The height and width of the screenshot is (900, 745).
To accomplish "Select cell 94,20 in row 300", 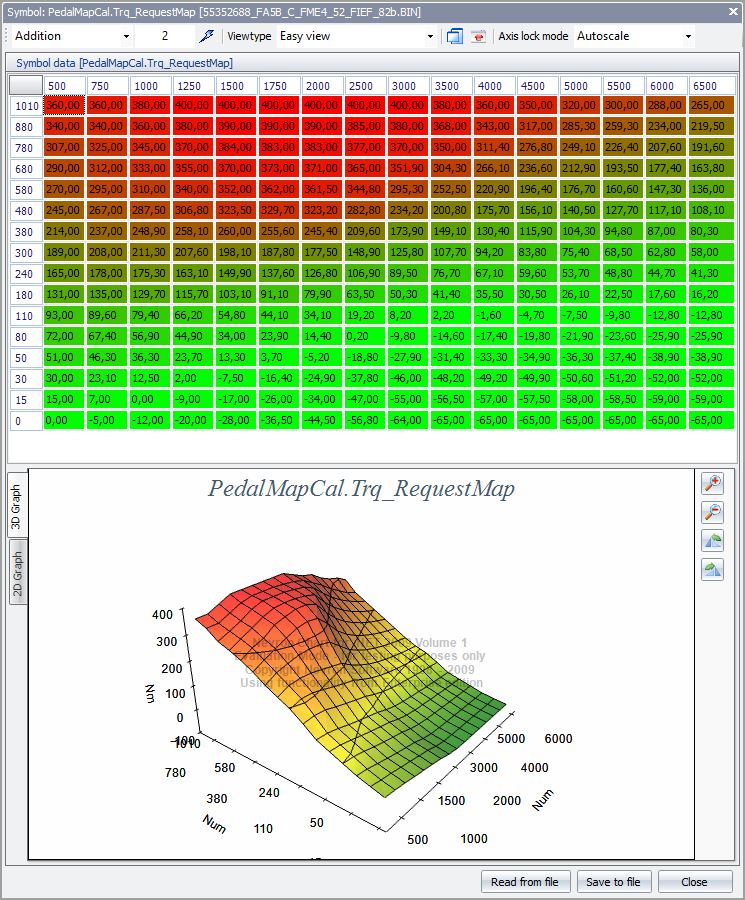I will click(494, 253).
